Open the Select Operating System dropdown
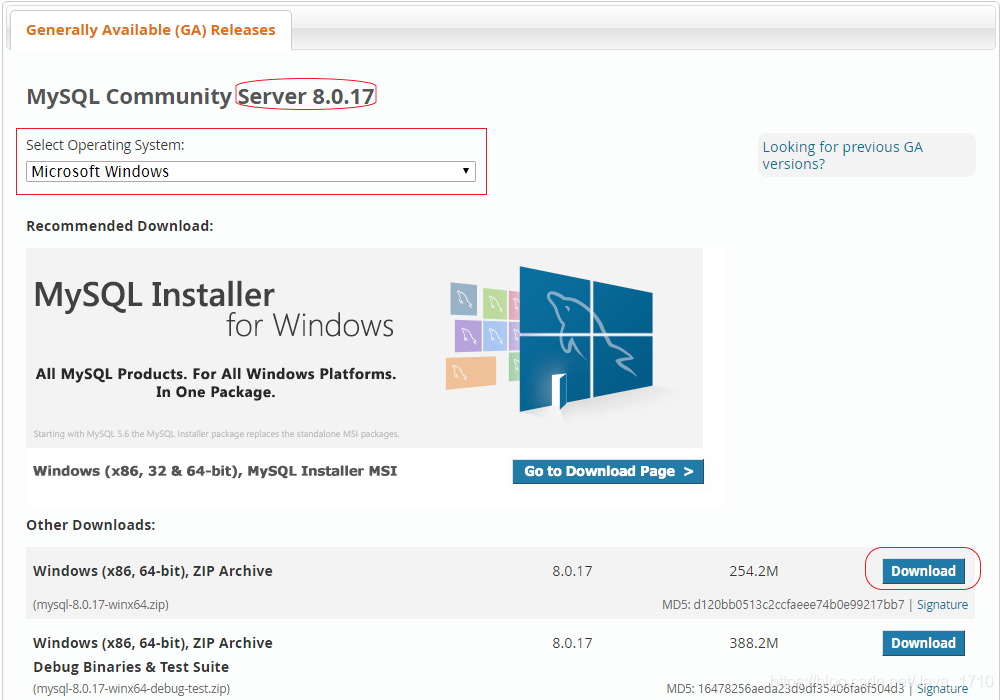Image resolution: width=1003 pixels, height=700 pixels. pyautogui.click(x=251, y=171)
